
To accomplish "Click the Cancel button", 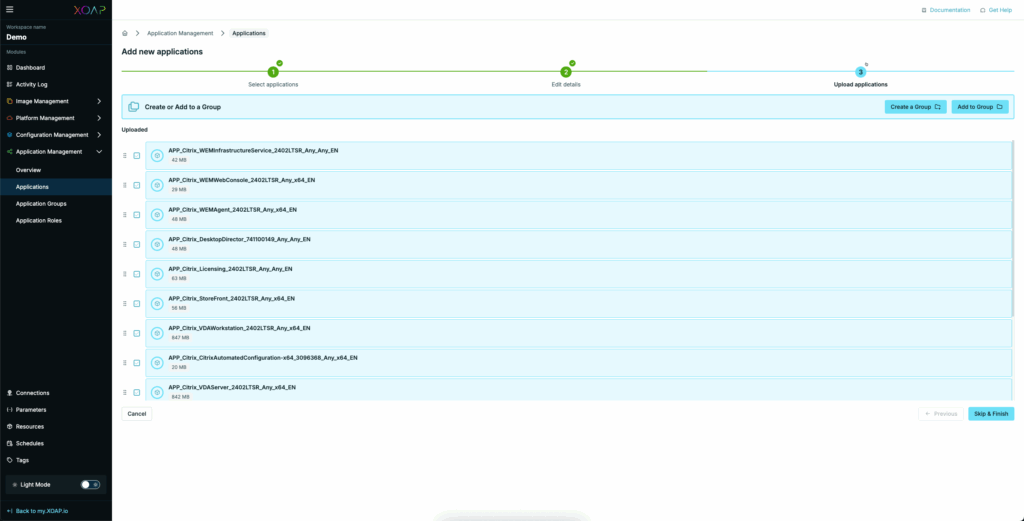I will (136, 414).
